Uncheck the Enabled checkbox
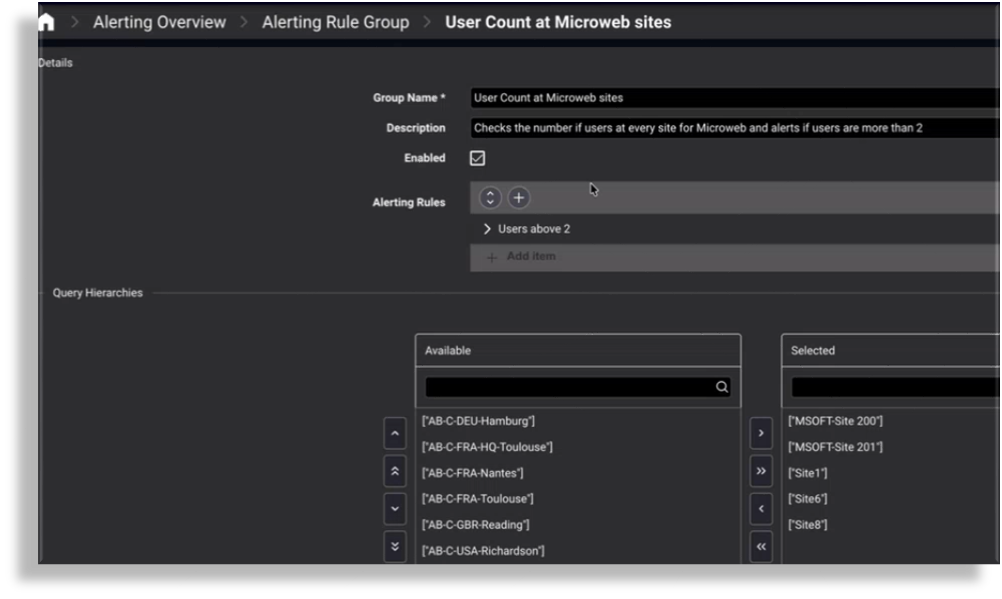The width and height of the screenshot is (1002, 599). click(x=477, y=158)
